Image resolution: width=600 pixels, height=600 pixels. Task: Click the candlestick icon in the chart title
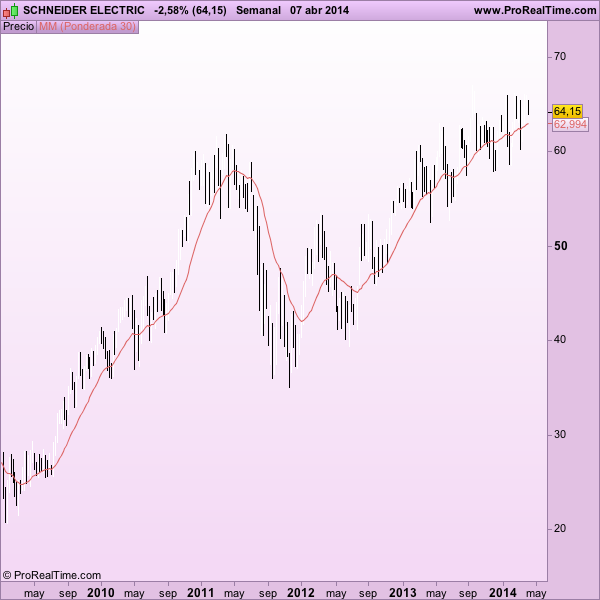pyautogui.click(x=10, y=11)
